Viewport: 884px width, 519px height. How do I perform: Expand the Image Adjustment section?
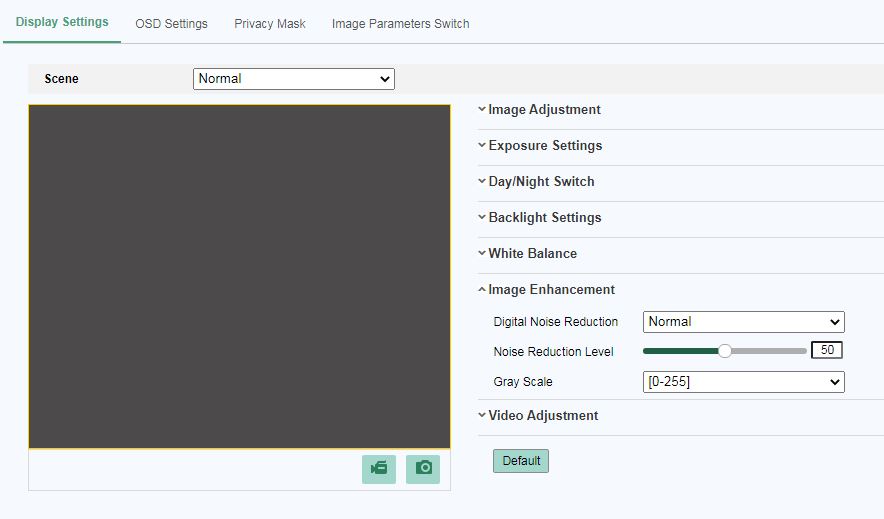coord(544,110)
